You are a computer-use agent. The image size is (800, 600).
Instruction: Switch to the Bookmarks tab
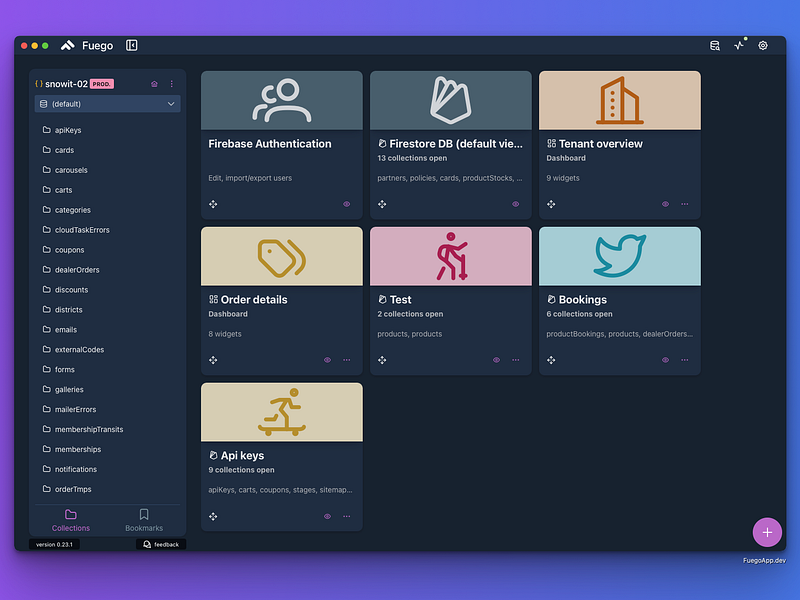coord(144,520)
